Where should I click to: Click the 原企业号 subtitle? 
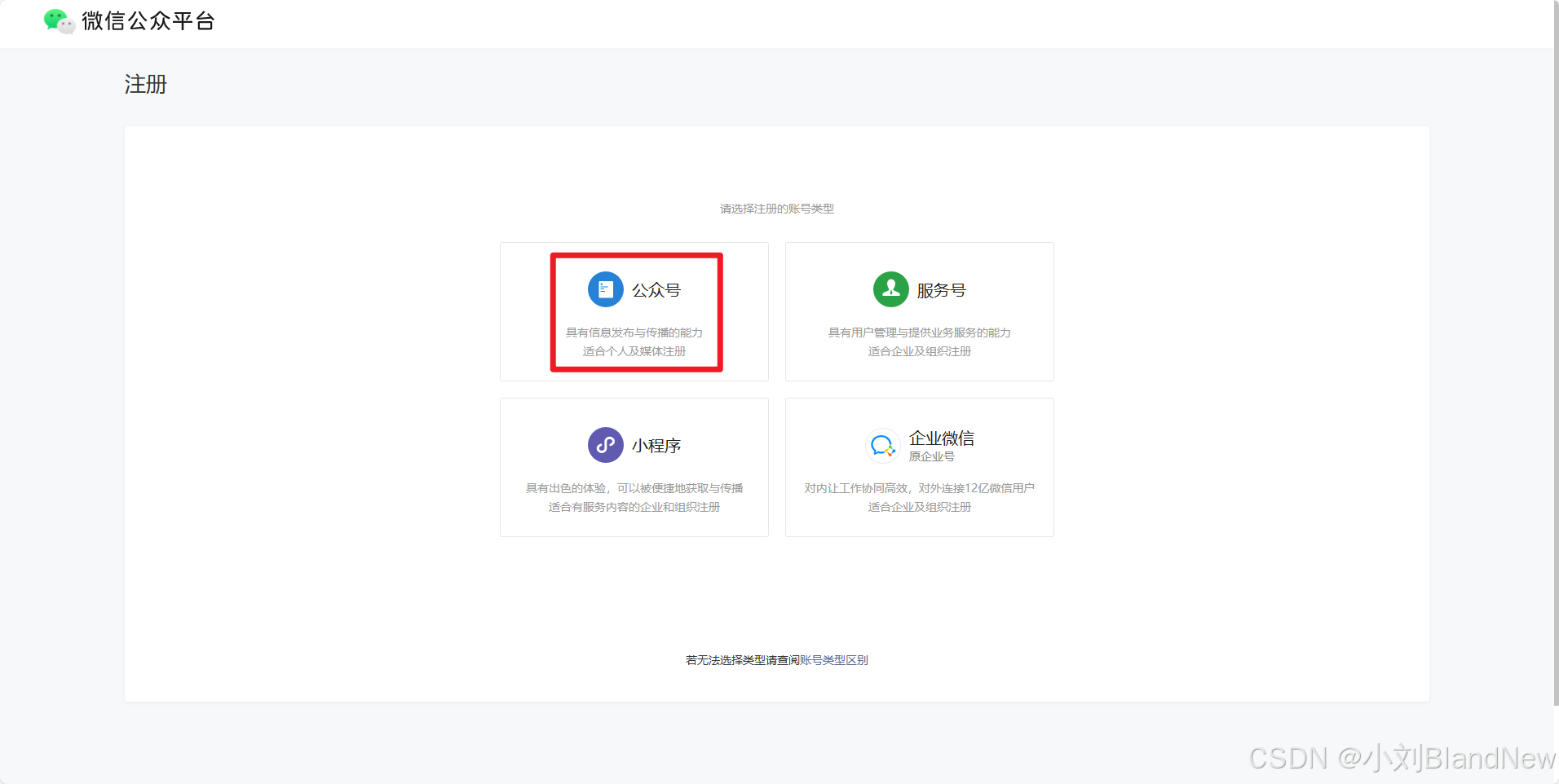[x=932, y=456]
